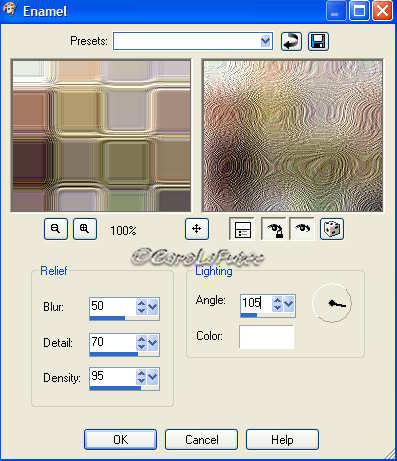Pick the Lighting color swatch

pos(267,337)
